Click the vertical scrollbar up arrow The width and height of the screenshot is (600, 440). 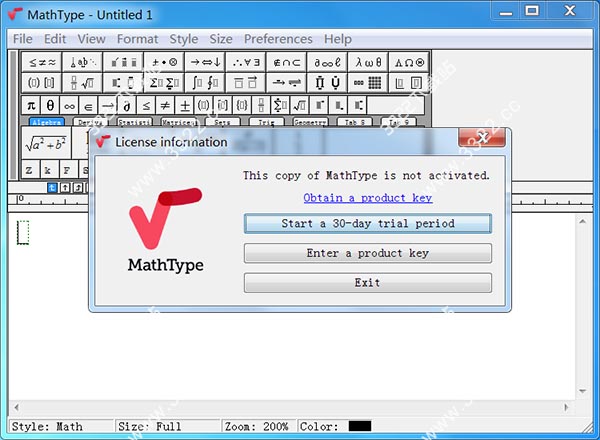[582, 222]
